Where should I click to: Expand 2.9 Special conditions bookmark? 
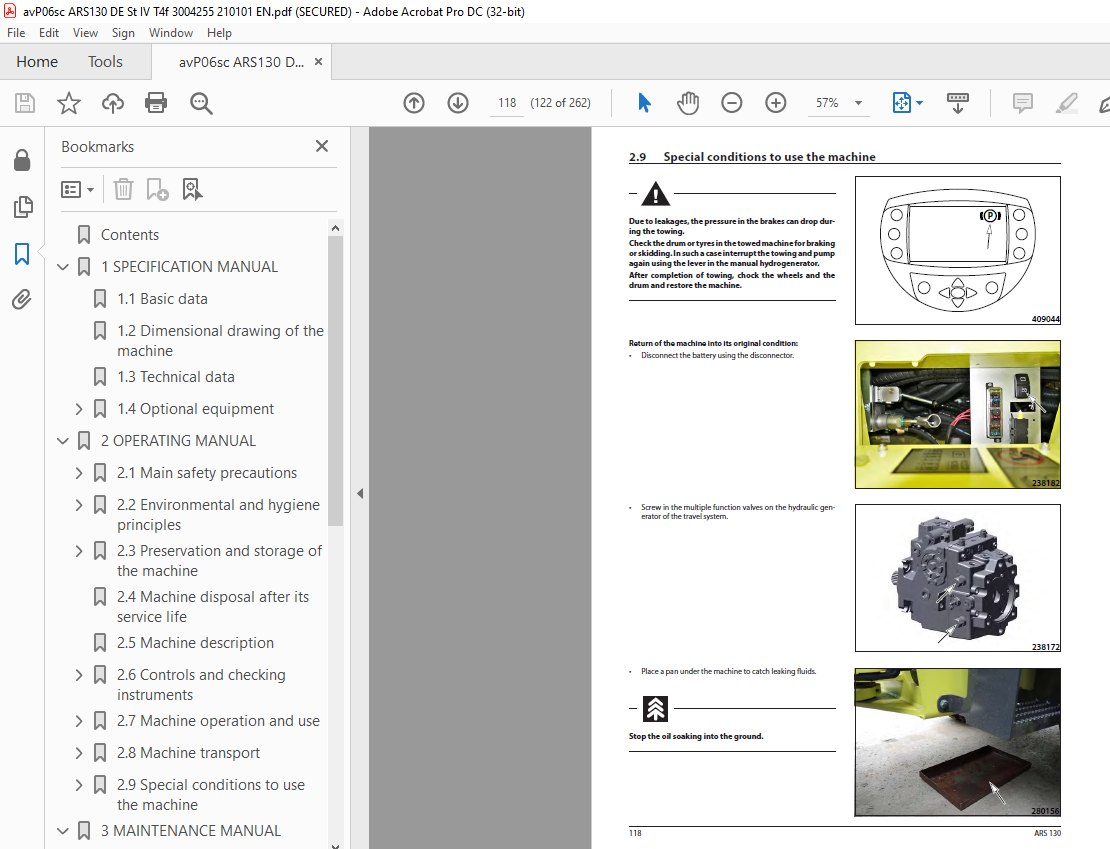(79, 785)
